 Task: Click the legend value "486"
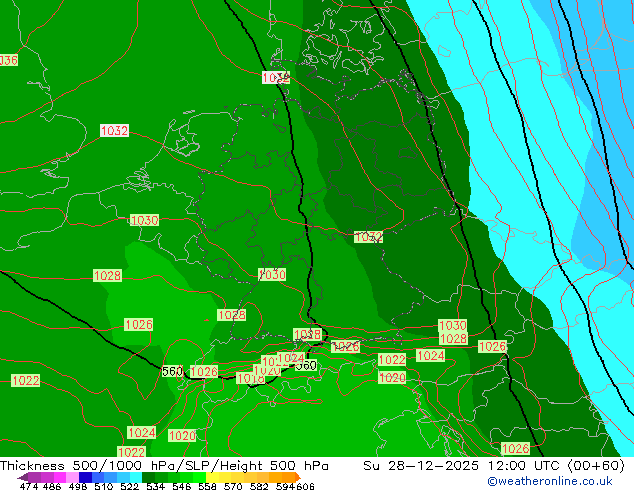(x=52, y=486)
